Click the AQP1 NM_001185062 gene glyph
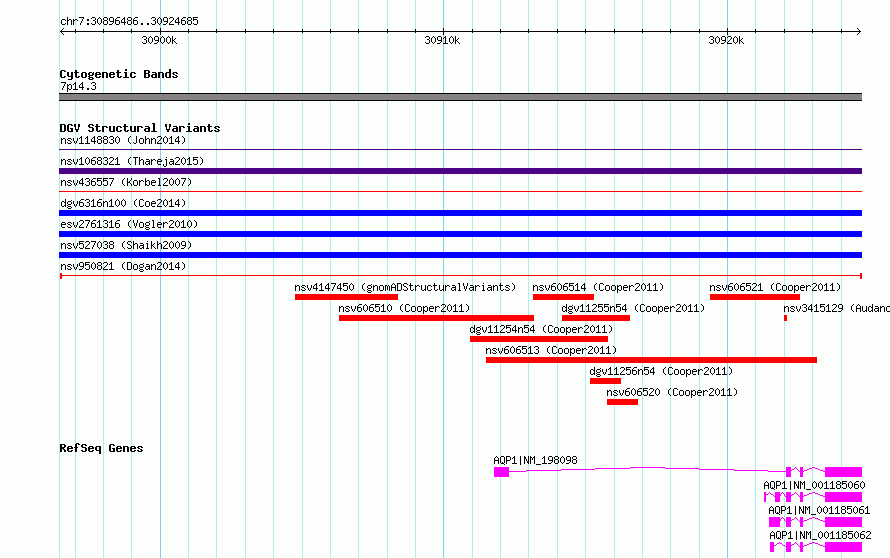This screenshot has height=558, width=890. pyautogui.click(x=816, y=547)
